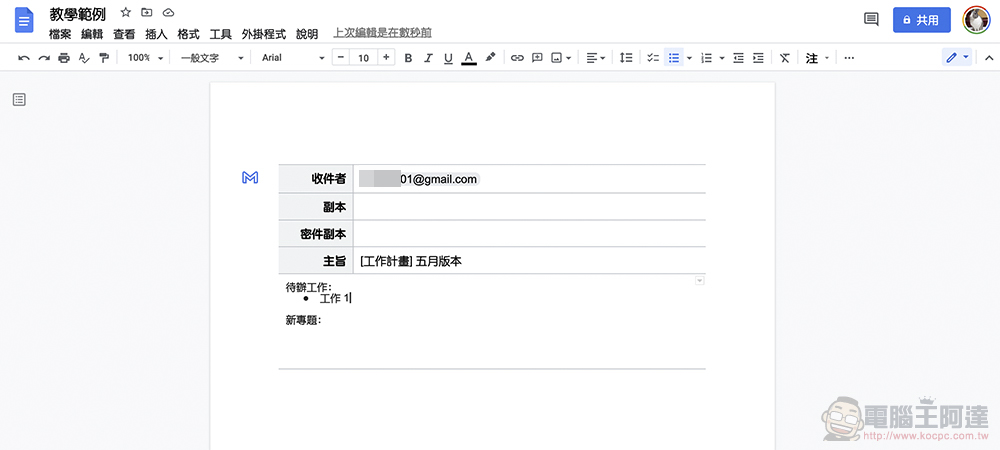Open the 格式 menu

coord(188,34)
